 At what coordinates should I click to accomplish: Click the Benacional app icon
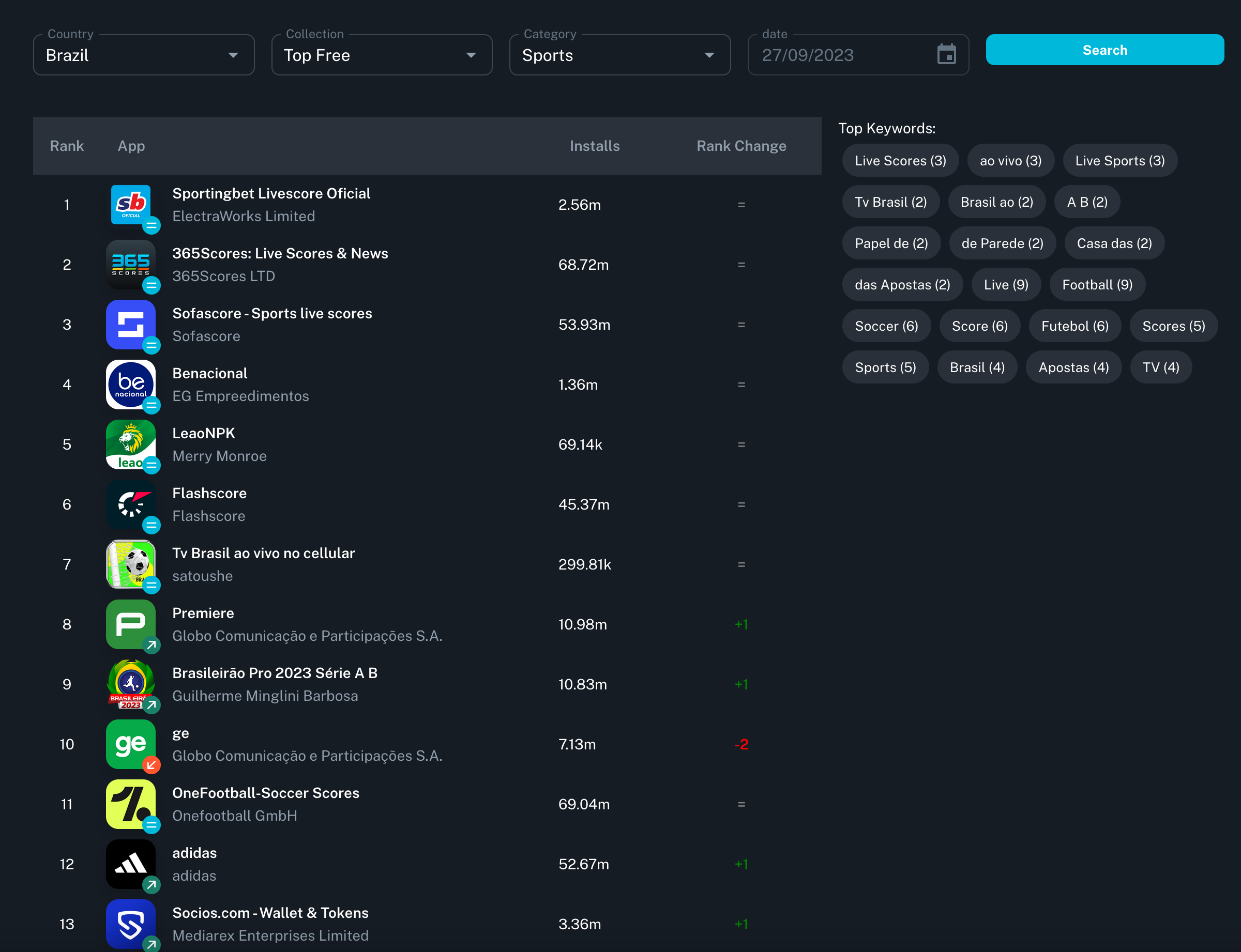tap(130, 385)
